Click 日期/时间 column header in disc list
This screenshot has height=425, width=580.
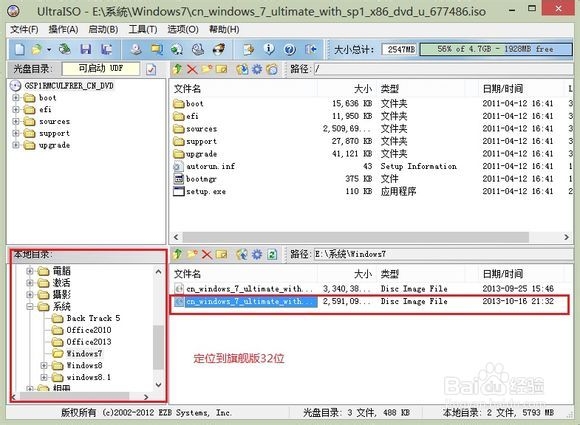(x=503, y=89)
